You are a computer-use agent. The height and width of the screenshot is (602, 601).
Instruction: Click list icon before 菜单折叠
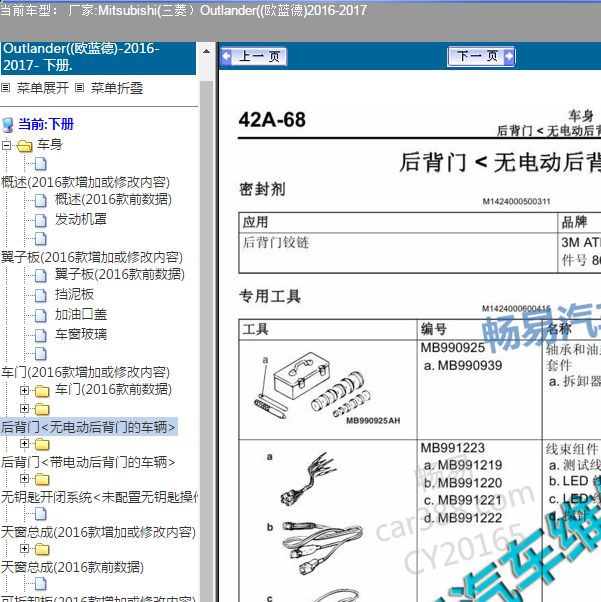79,88
